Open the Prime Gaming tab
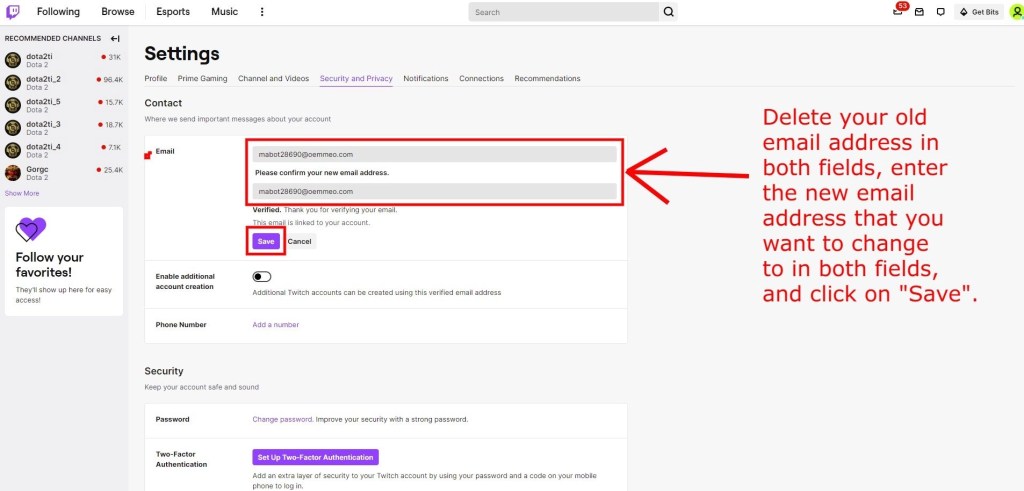 click(x=202, y=78)
